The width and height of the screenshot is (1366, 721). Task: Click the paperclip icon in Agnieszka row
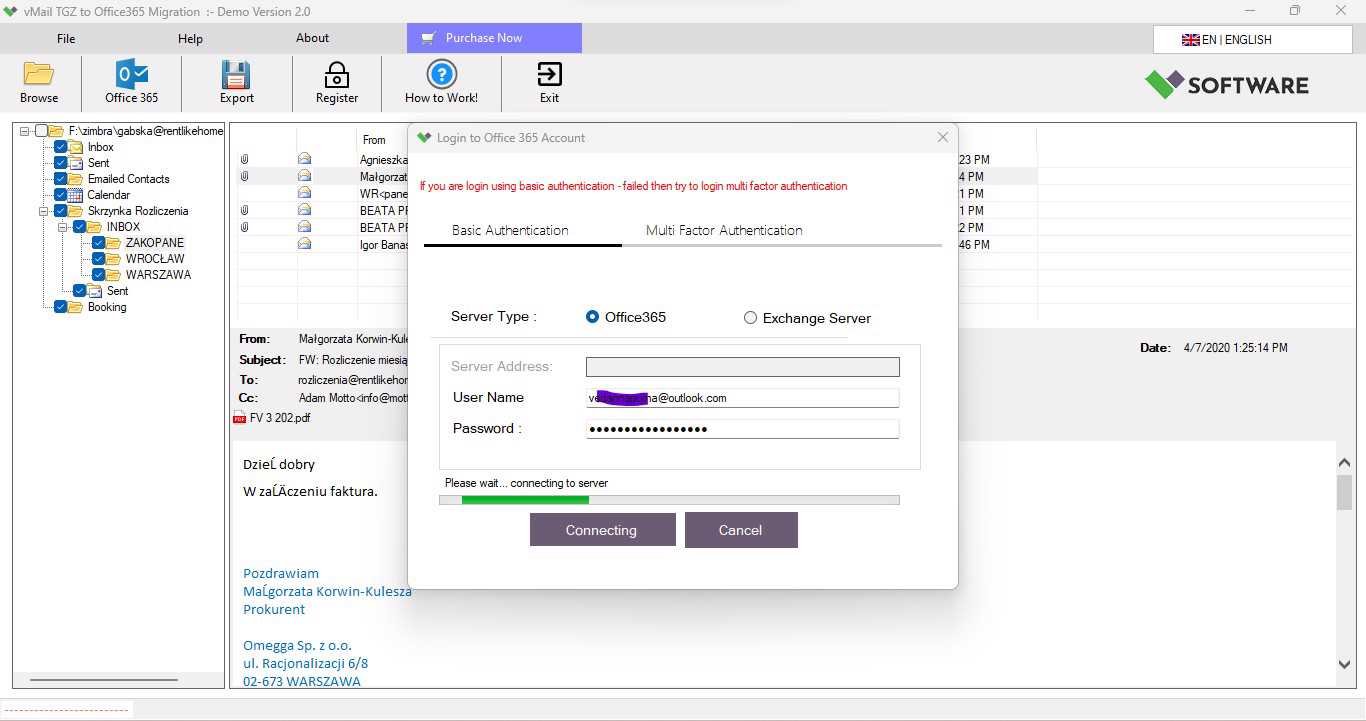click(x=244, y=159)
